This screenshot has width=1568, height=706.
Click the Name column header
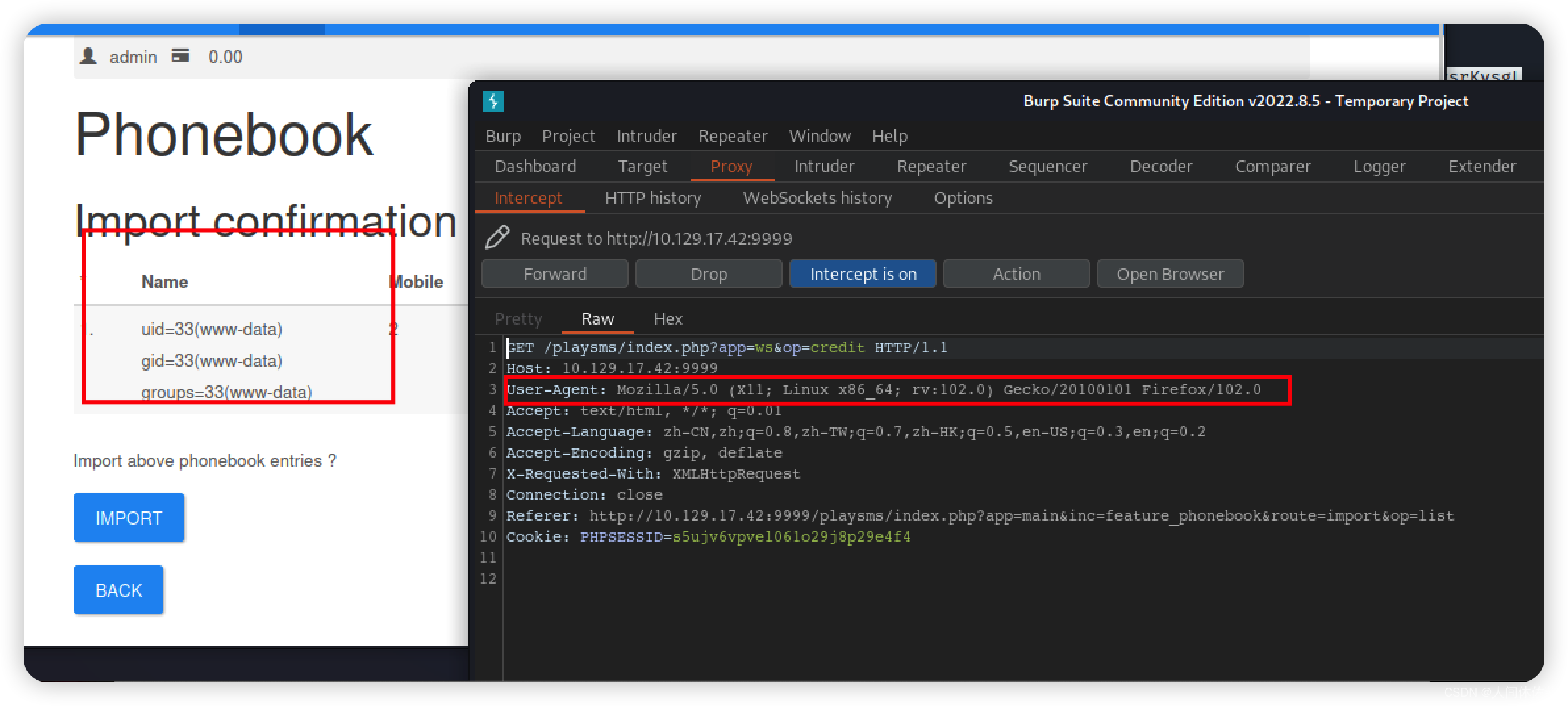coord(164,281)
